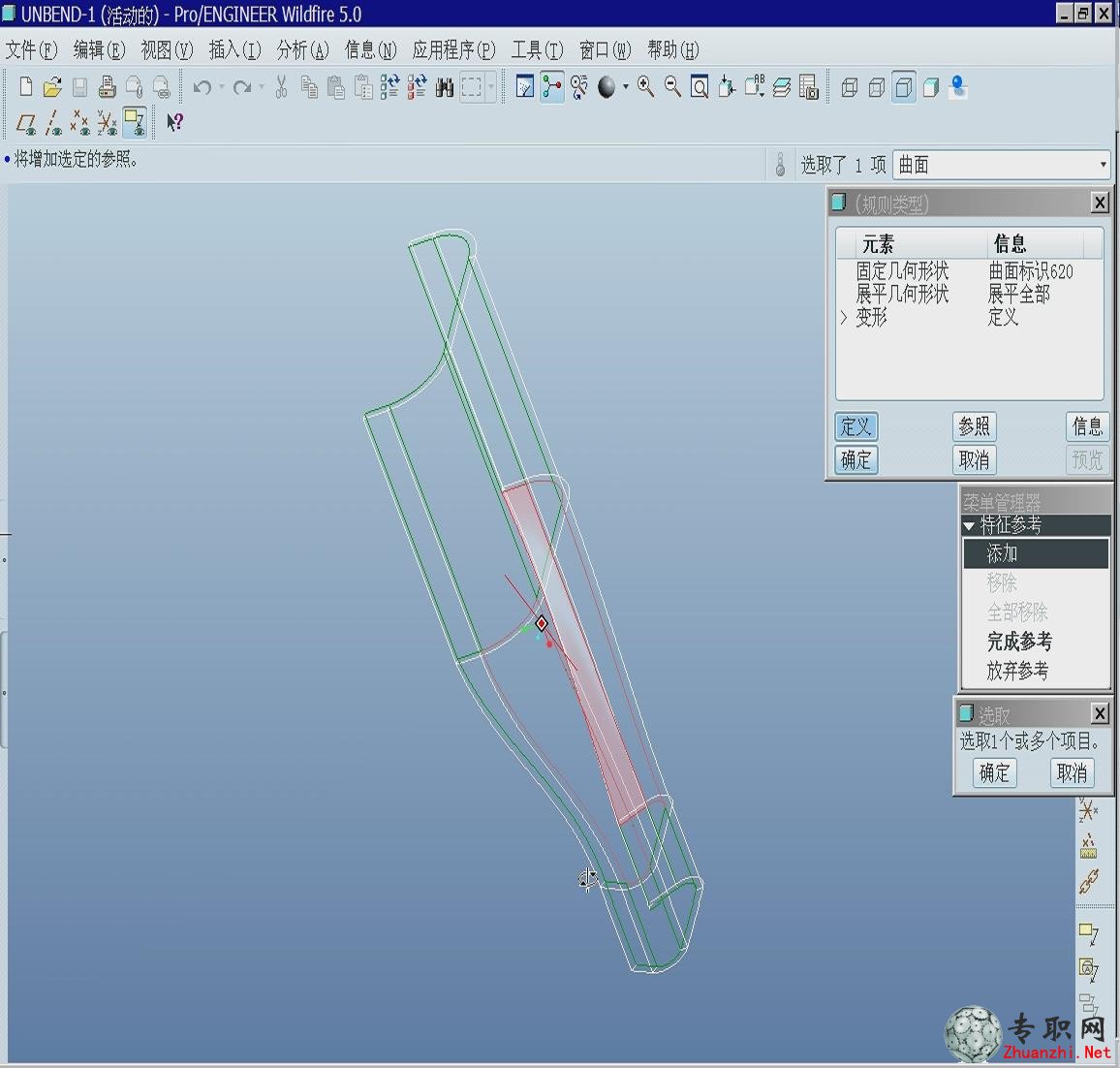Image resolution: width=1120 pixels, height=1068 pixels.
Task: Click 确定 in the rule type dialog
Action: pyautogui.click(x=856, y=459)
